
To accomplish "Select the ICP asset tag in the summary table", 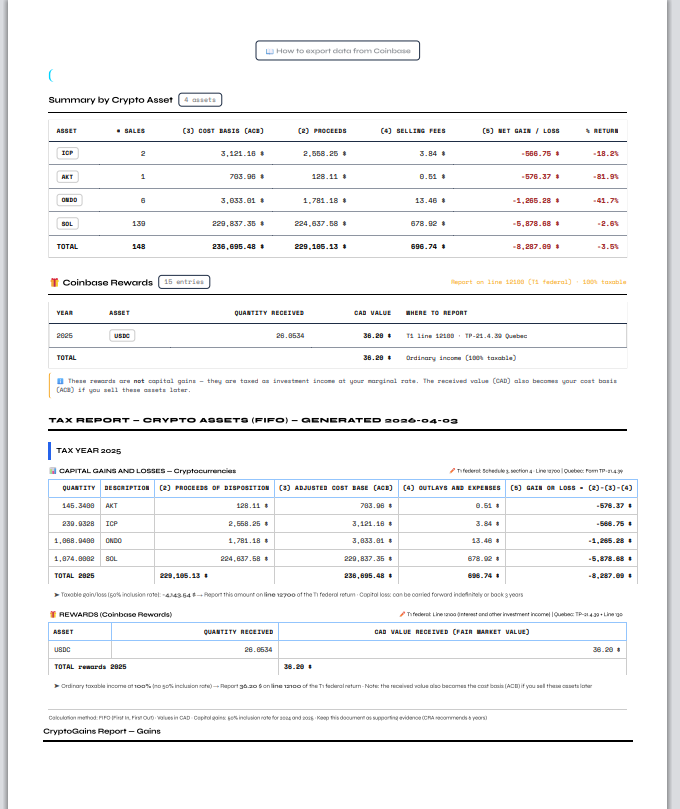I will click(x=68, y=153).
